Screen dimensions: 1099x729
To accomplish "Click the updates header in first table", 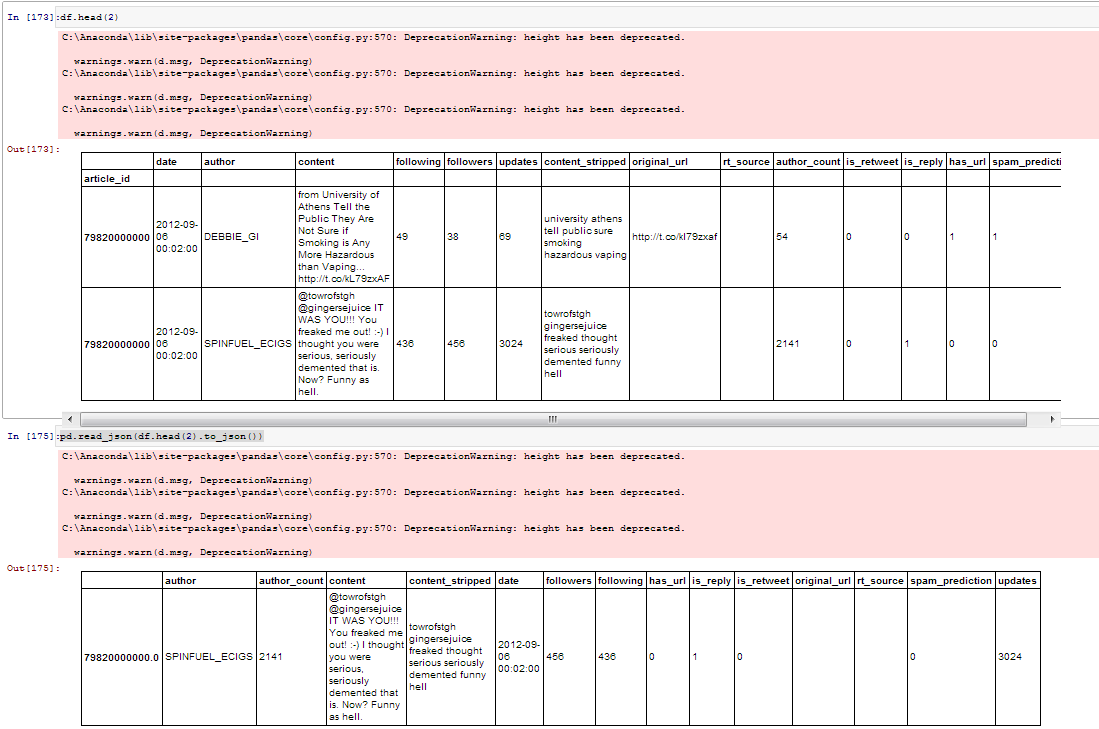I will [x=519, y=161].
